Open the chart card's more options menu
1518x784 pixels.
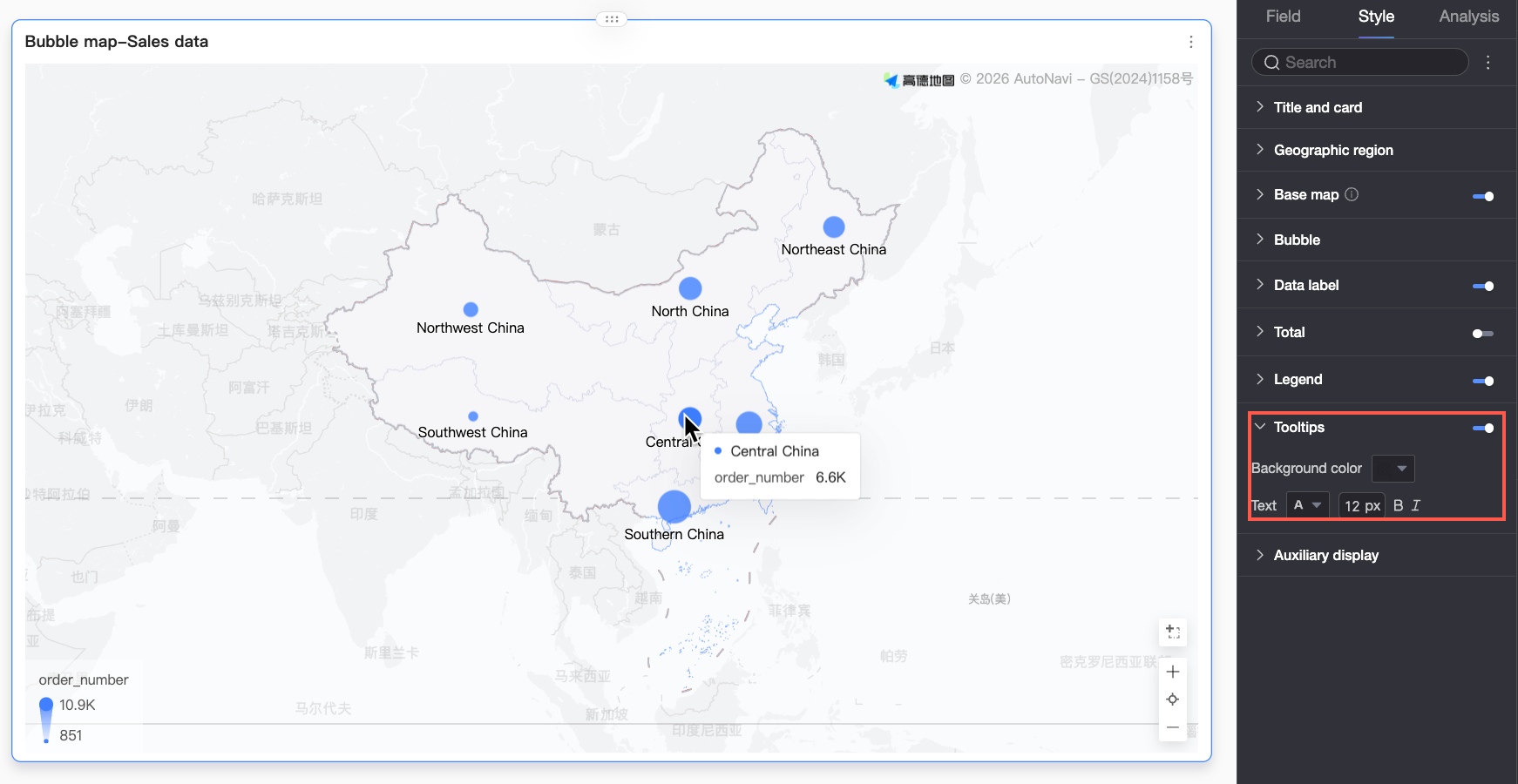[1191, 42]
